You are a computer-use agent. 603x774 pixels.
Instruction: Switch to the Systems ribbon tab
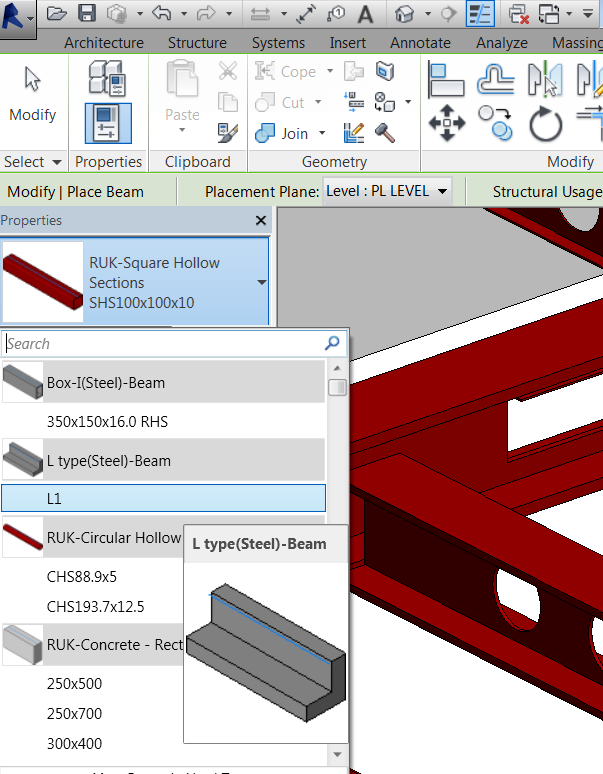(x=278, y=42)
